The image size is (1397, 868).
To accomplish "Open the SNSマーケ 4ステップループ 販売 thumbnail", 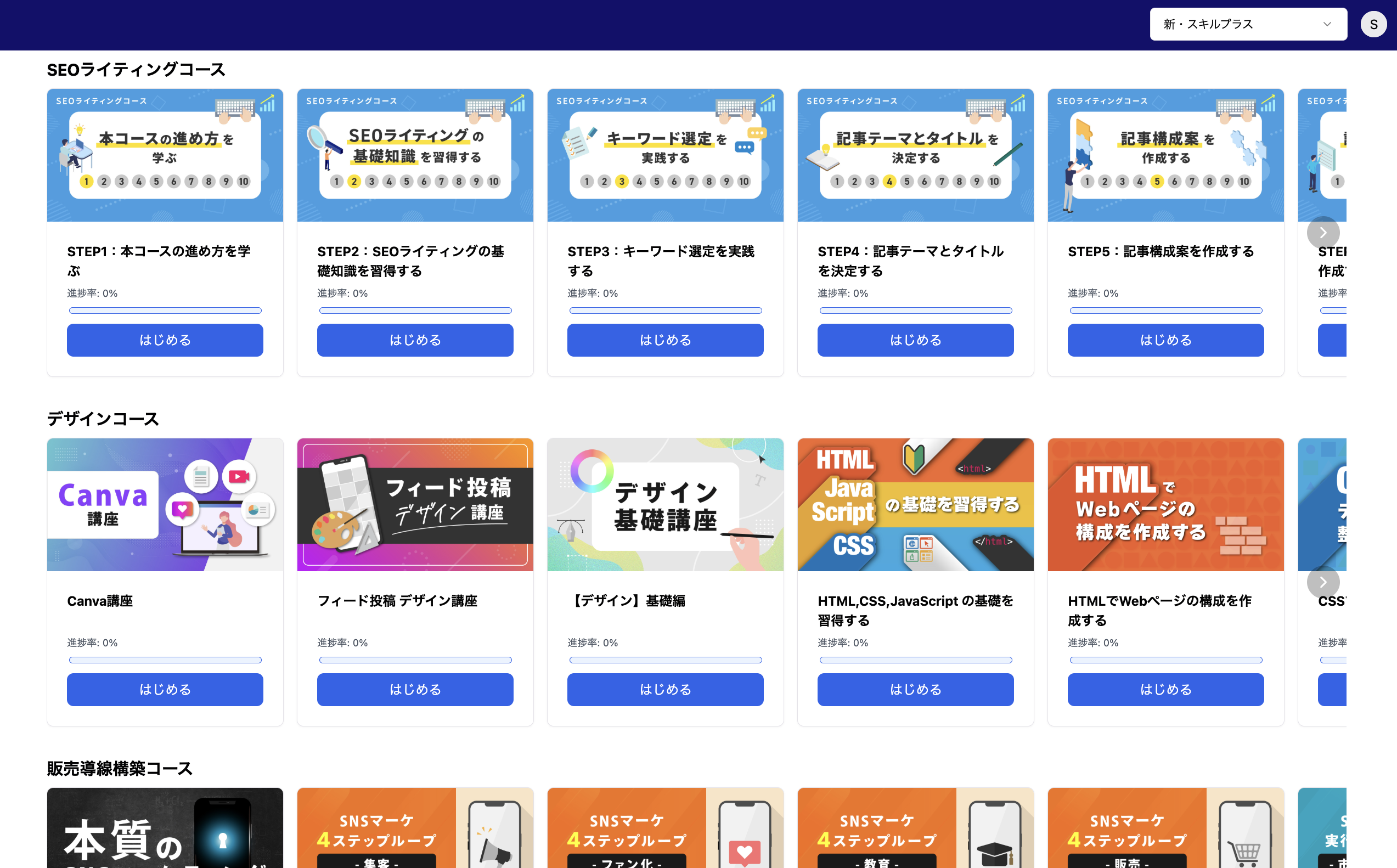I will click(x=1165, y=828).
